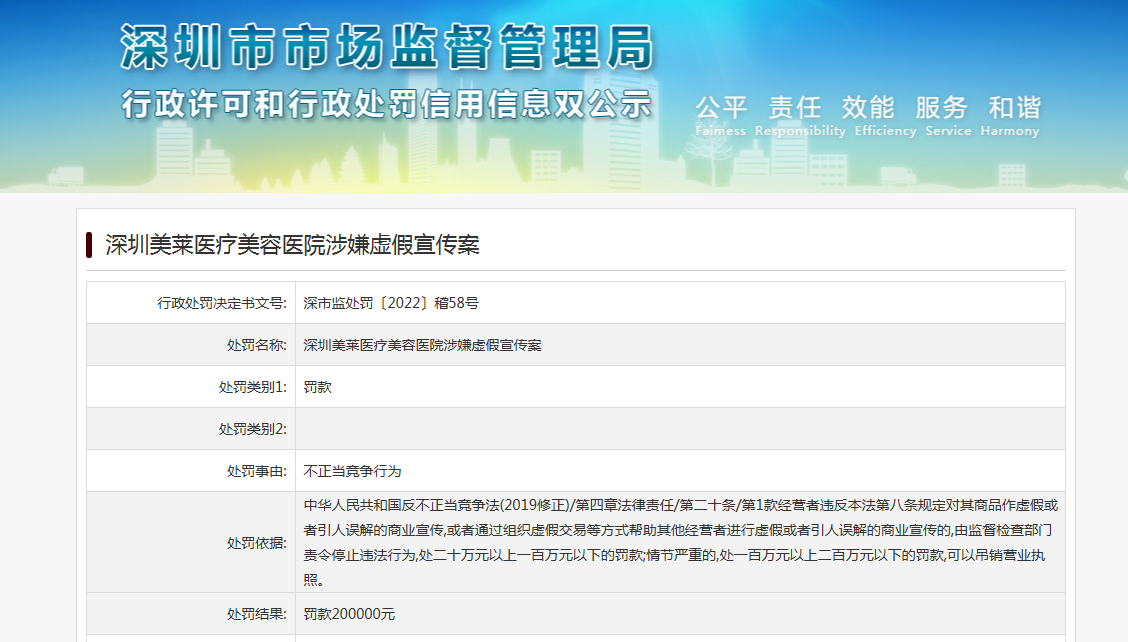Click the 和谐 Harmony slogan text
The width and height of the screenshot is (1128, 642).
pos(1014,115)
